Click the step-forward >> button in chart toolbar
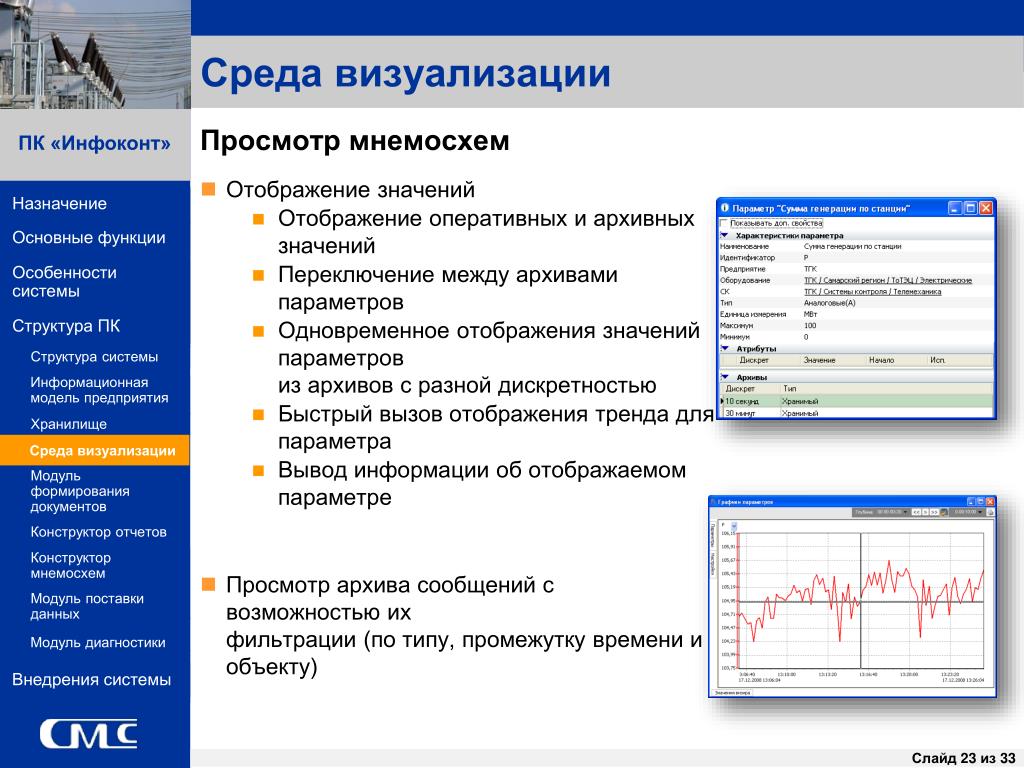This screenshot has width=1024, height=768. (935, 512)
